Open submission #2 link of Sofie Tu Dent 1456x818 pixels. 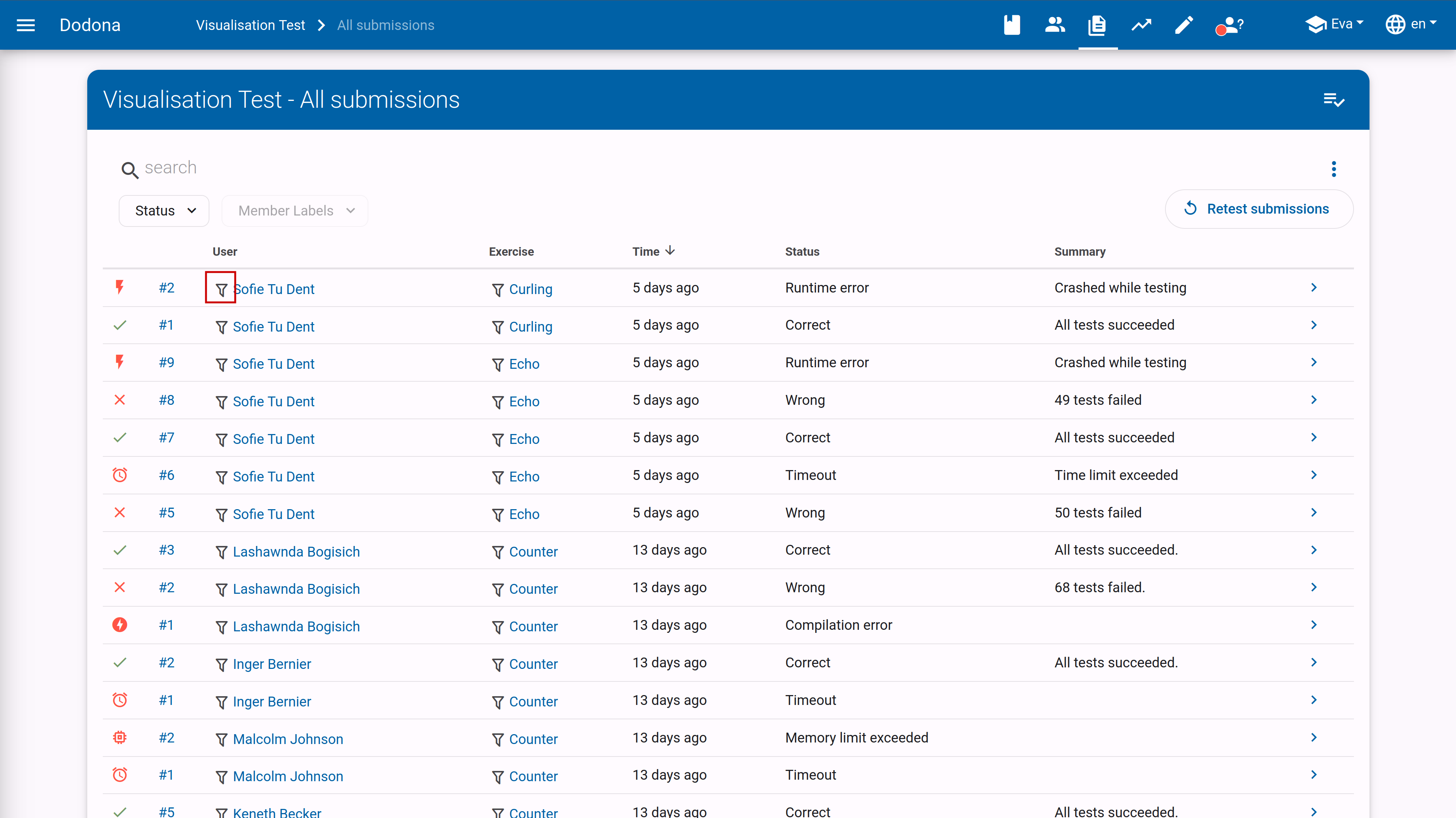pos(166,288)
